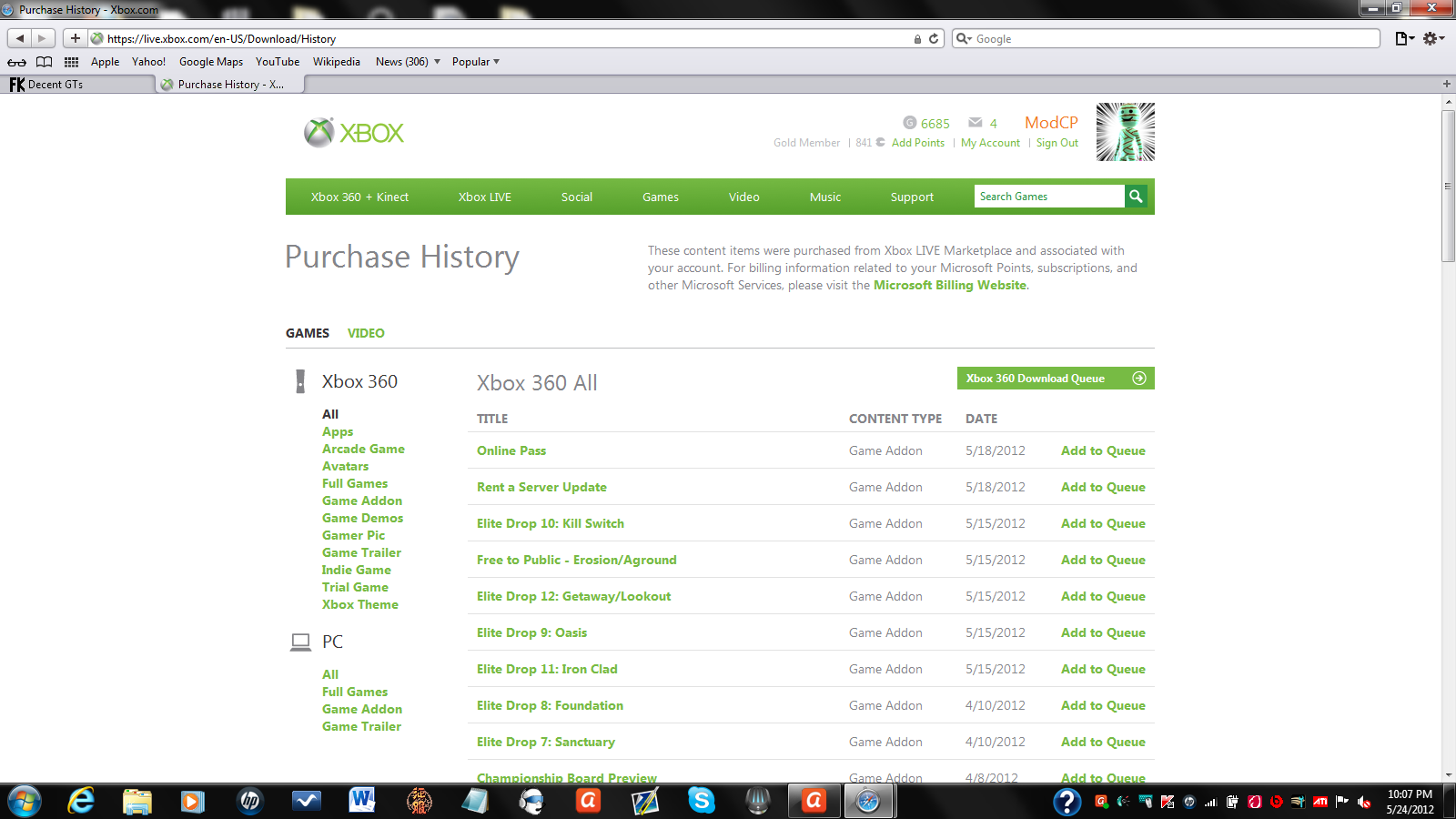Open Windows Media Player from taskbar
This screenshot has width=1456, height=819.
pos(193,801)
